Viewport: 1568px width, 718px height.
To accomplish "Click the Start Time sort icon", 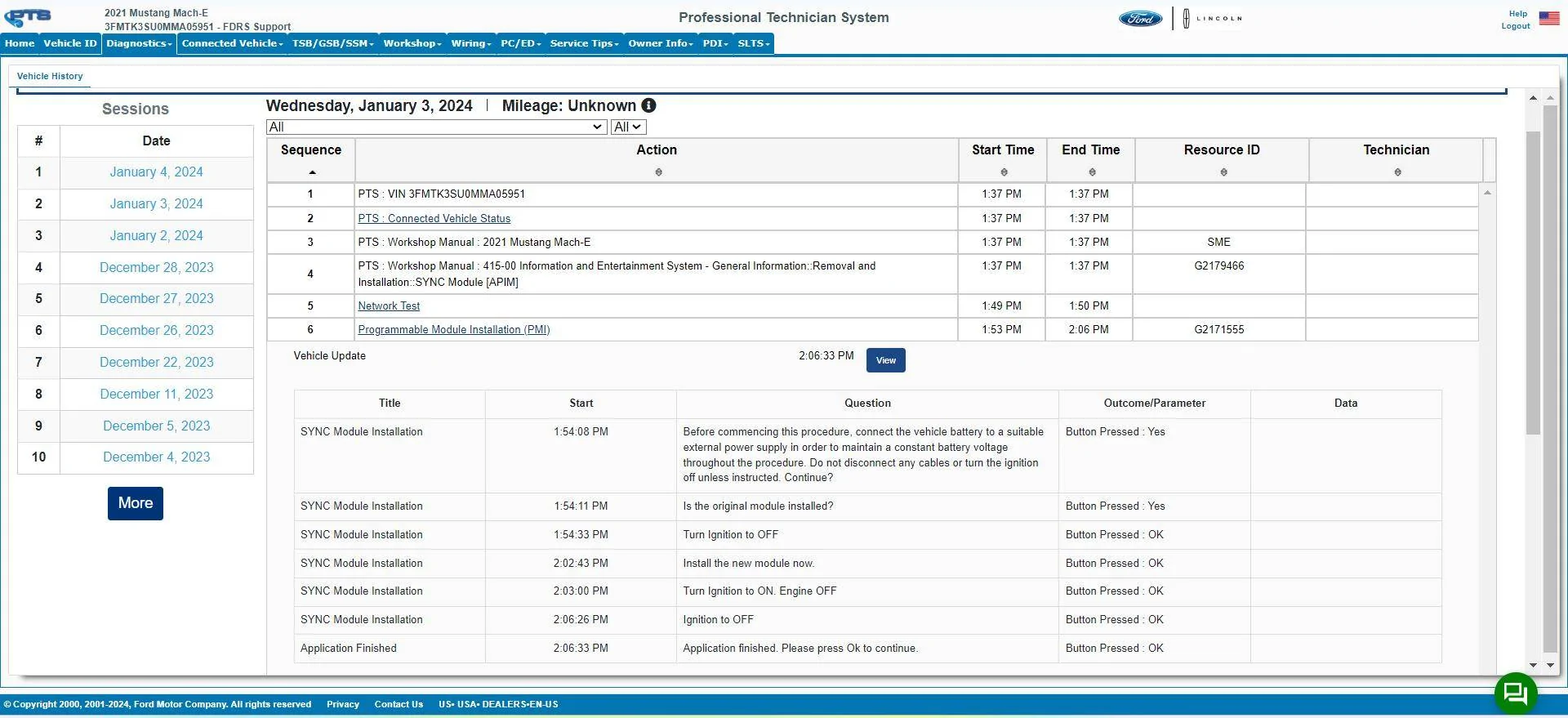I will tap(1004, 172).
